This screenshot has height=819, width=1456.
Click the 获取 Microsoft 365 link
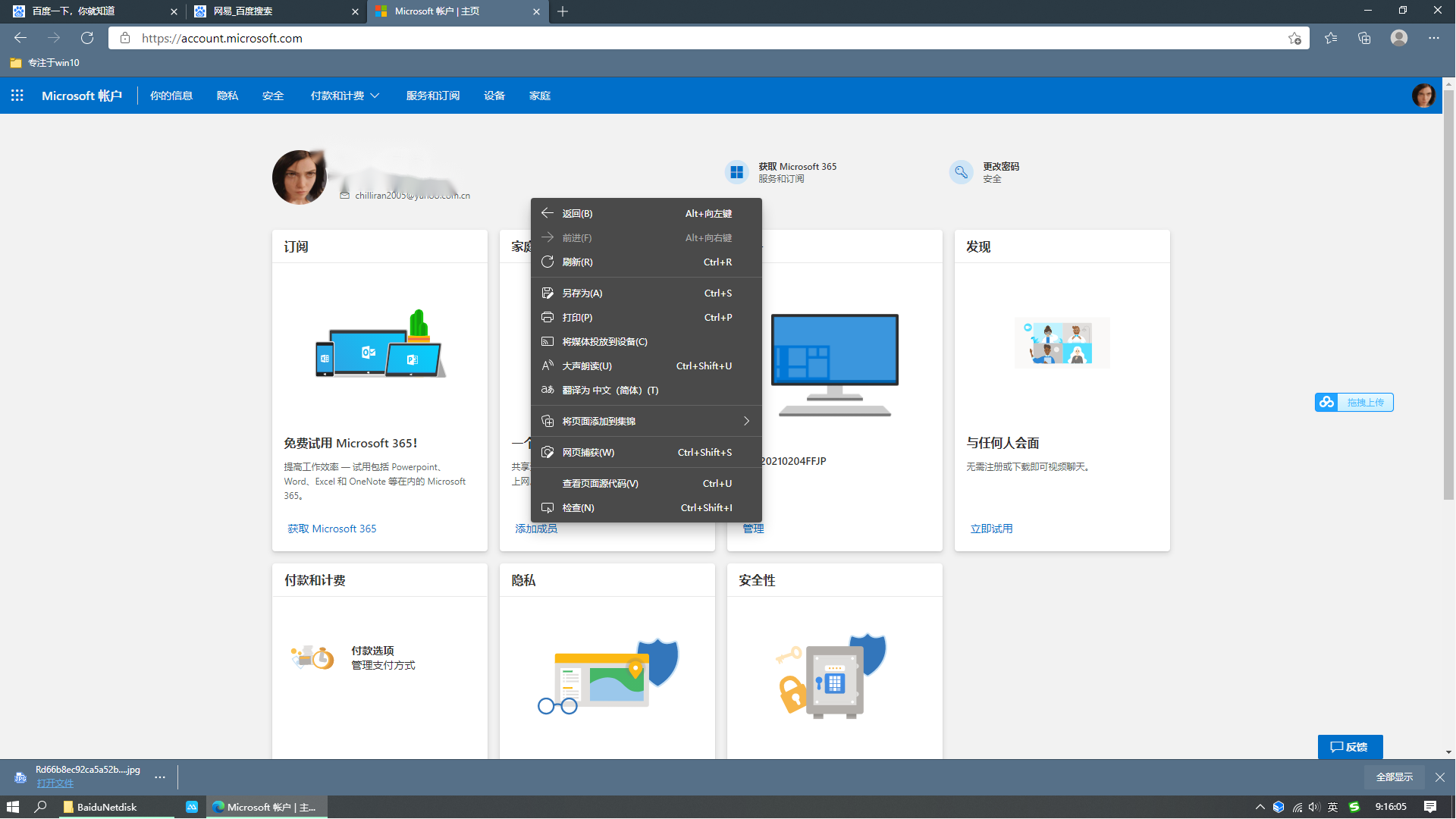pos(331,529)
